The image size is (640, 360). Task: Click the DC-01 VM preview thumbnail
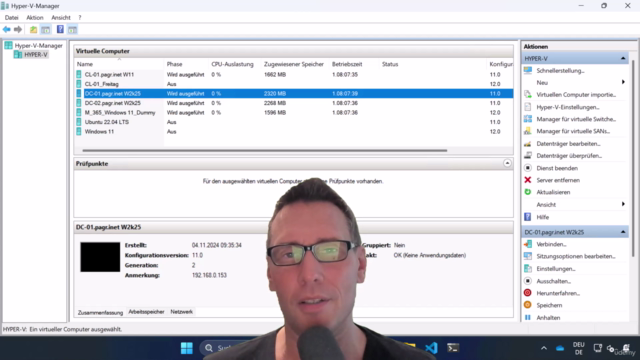[100, 257]
